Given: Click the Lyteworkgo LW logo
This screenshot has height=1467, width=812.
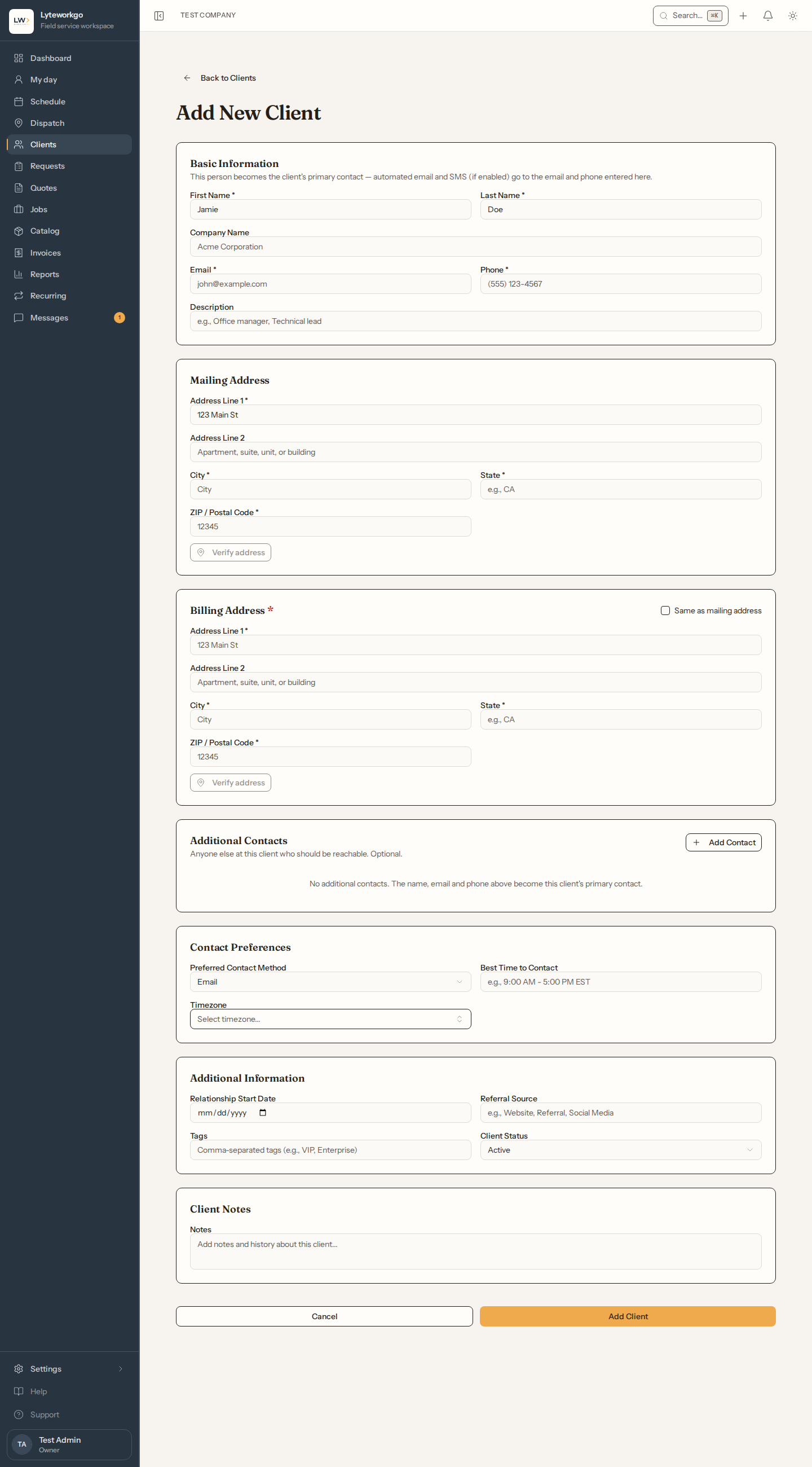Looking at the screenshot, I should pyautogui.click(x=21, y=21).
